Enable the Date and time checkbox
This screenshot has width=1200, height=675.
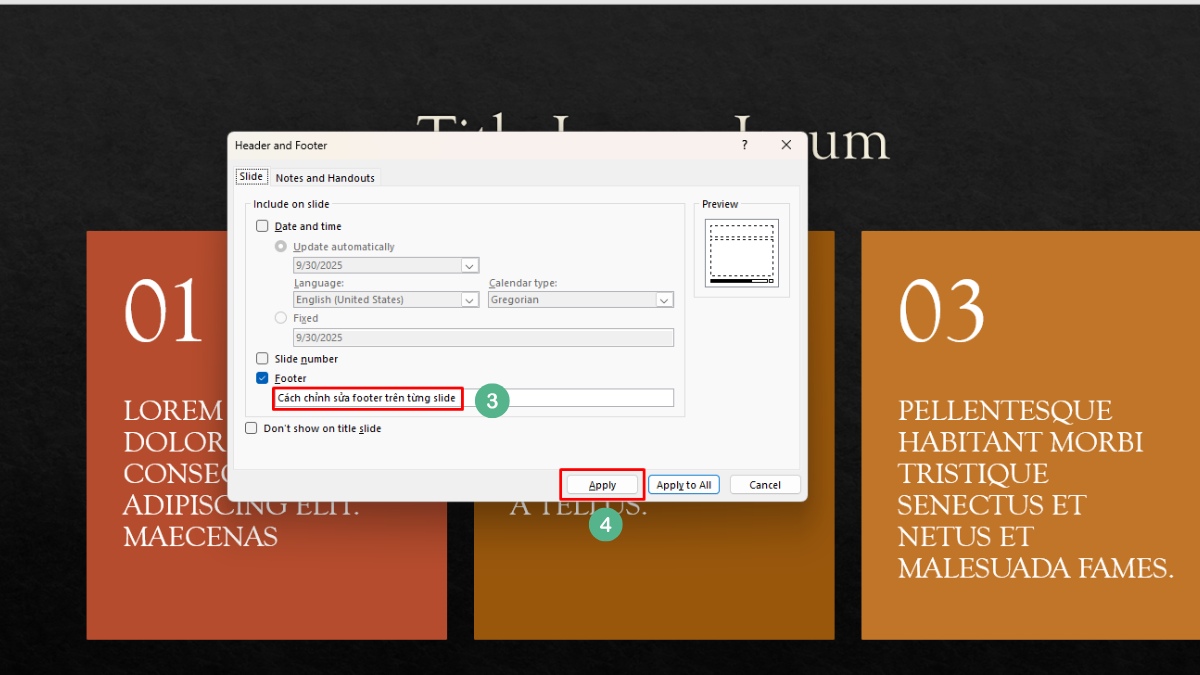[x=262, y=226]
